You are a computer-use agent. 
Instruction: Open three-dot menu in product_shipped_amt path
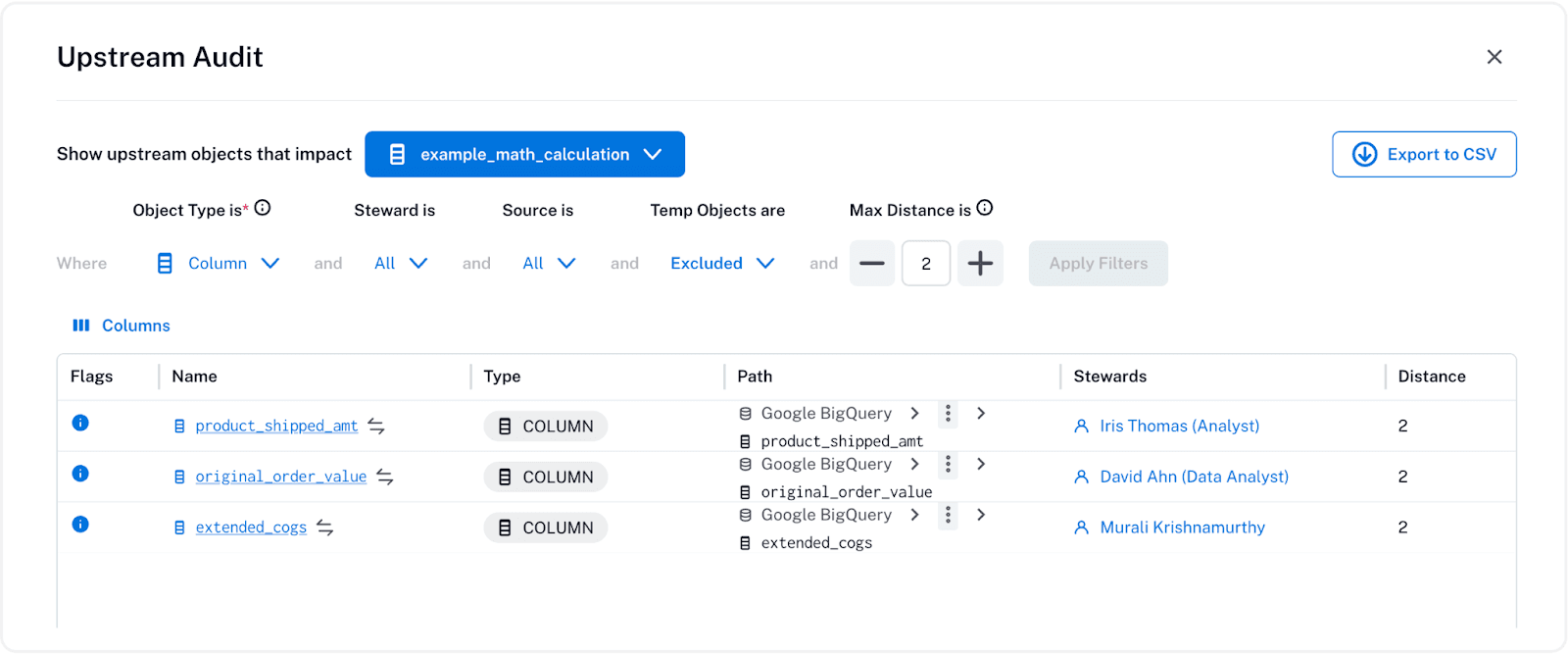948,414
